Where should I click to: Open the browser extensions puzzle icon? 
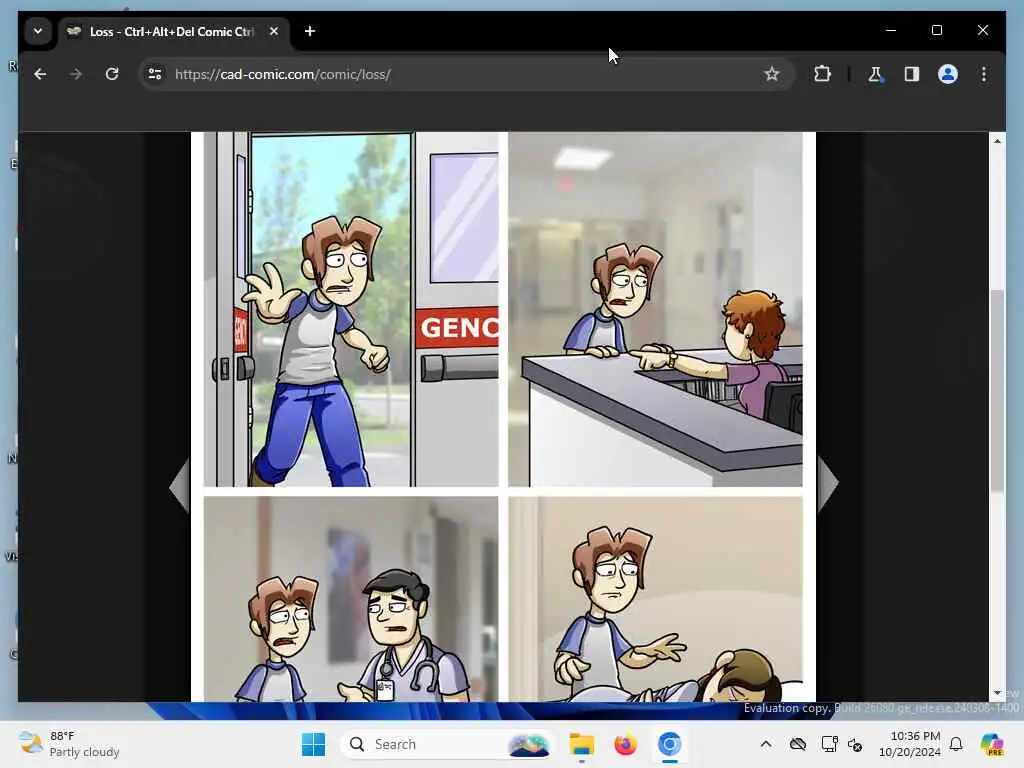(x=822, y=74)
